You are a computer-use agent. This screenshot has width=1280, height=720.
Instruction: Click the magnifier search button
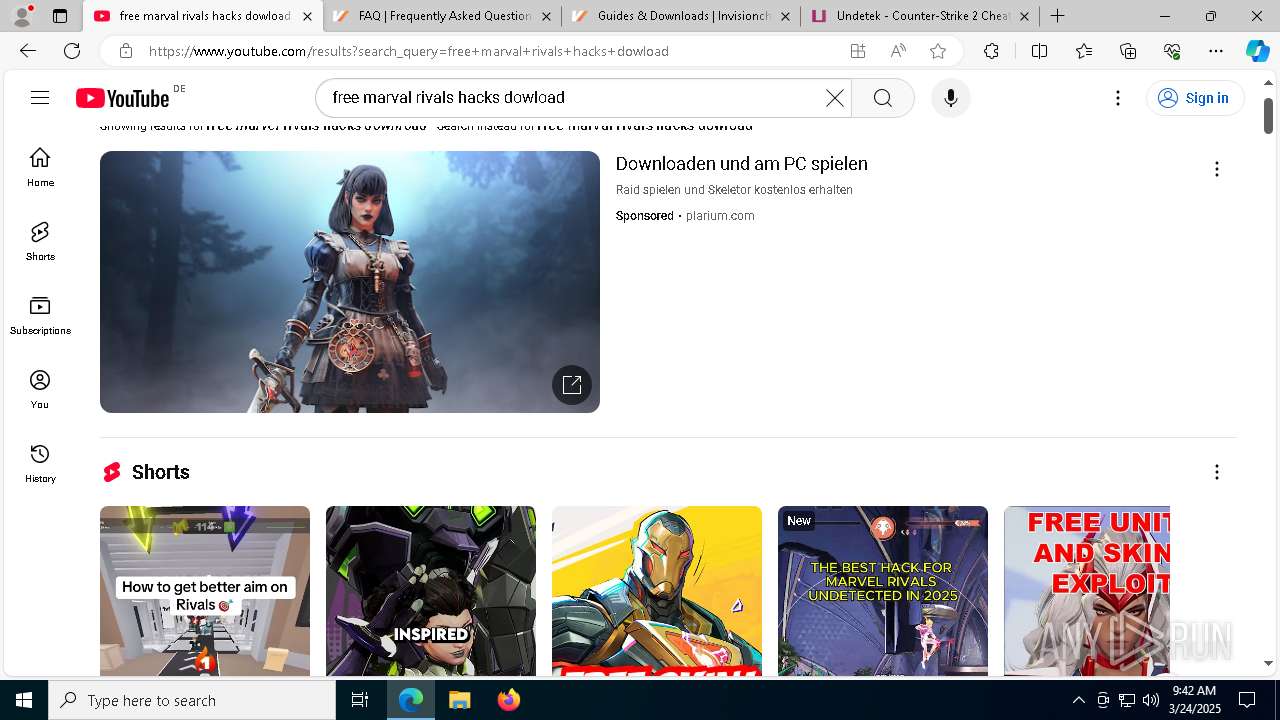click(x=883, y=98)
